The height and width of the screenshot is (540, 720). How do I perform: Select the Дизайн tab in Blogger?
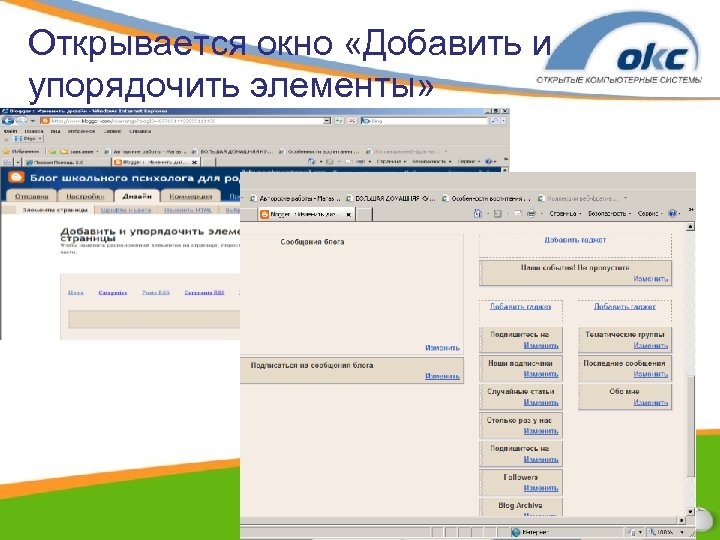(x=137, y=197)
